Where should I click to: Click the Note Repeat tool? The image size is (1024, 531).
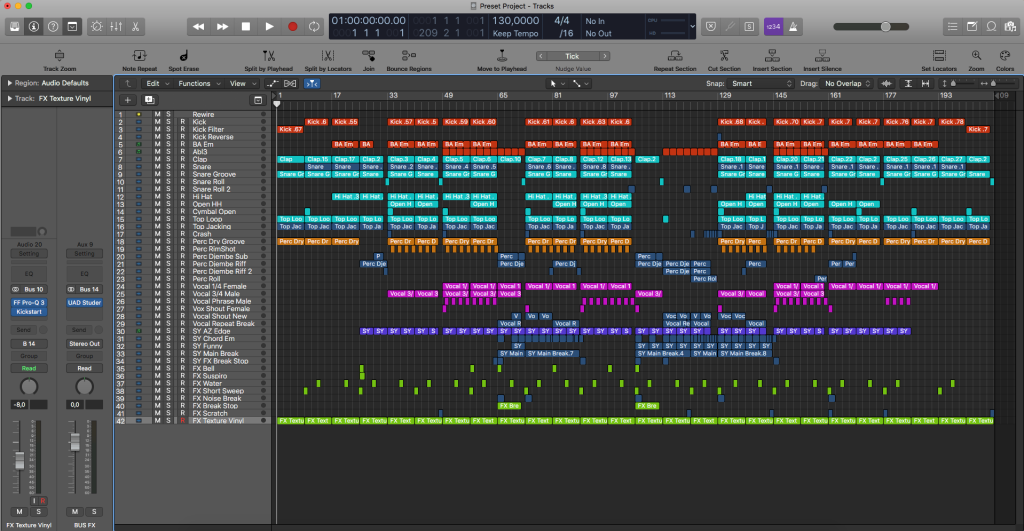(x=139, y=60)
